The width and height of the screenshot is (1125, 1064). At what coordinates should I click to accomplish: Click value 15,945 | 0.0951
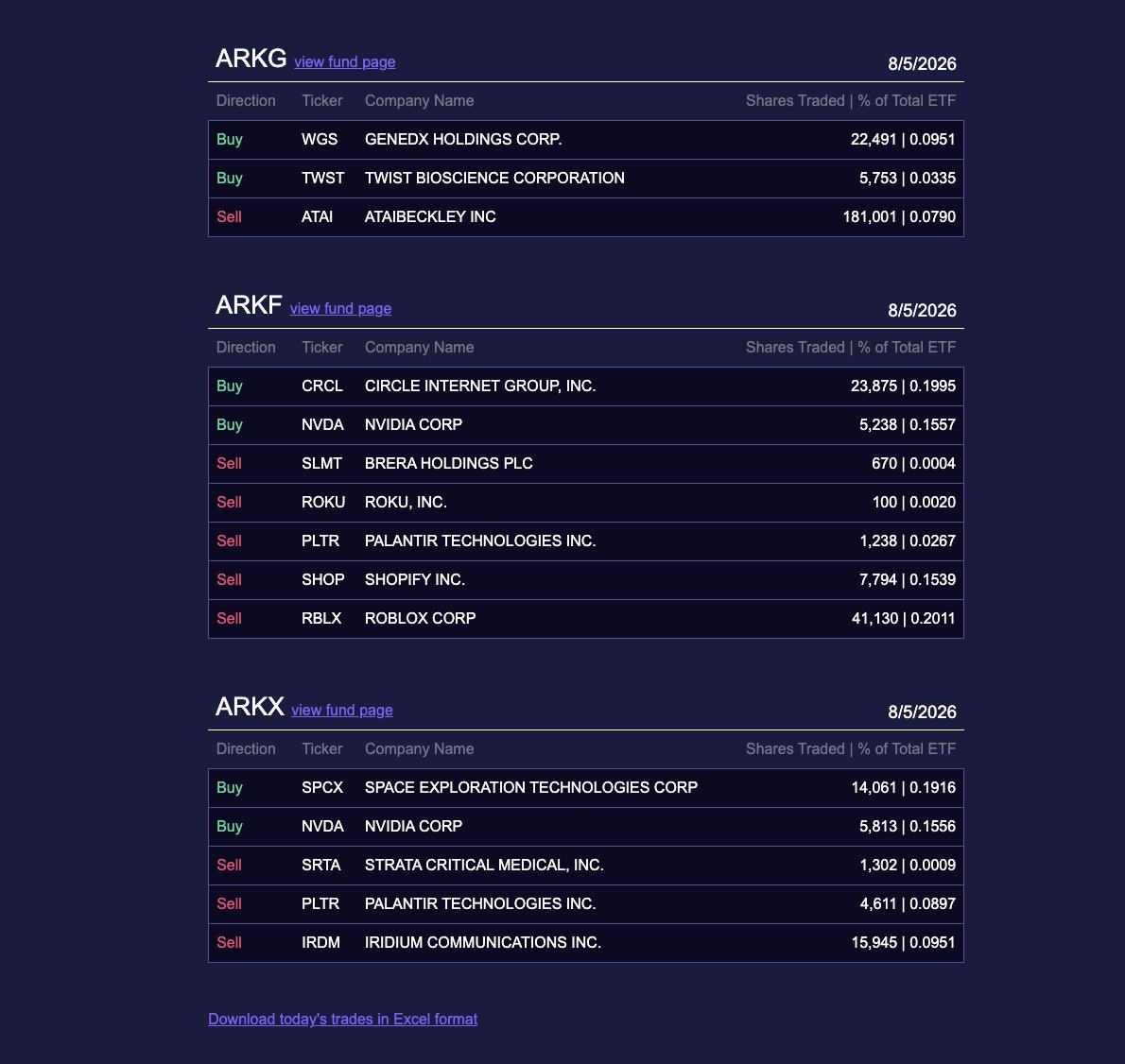(903, 942)
